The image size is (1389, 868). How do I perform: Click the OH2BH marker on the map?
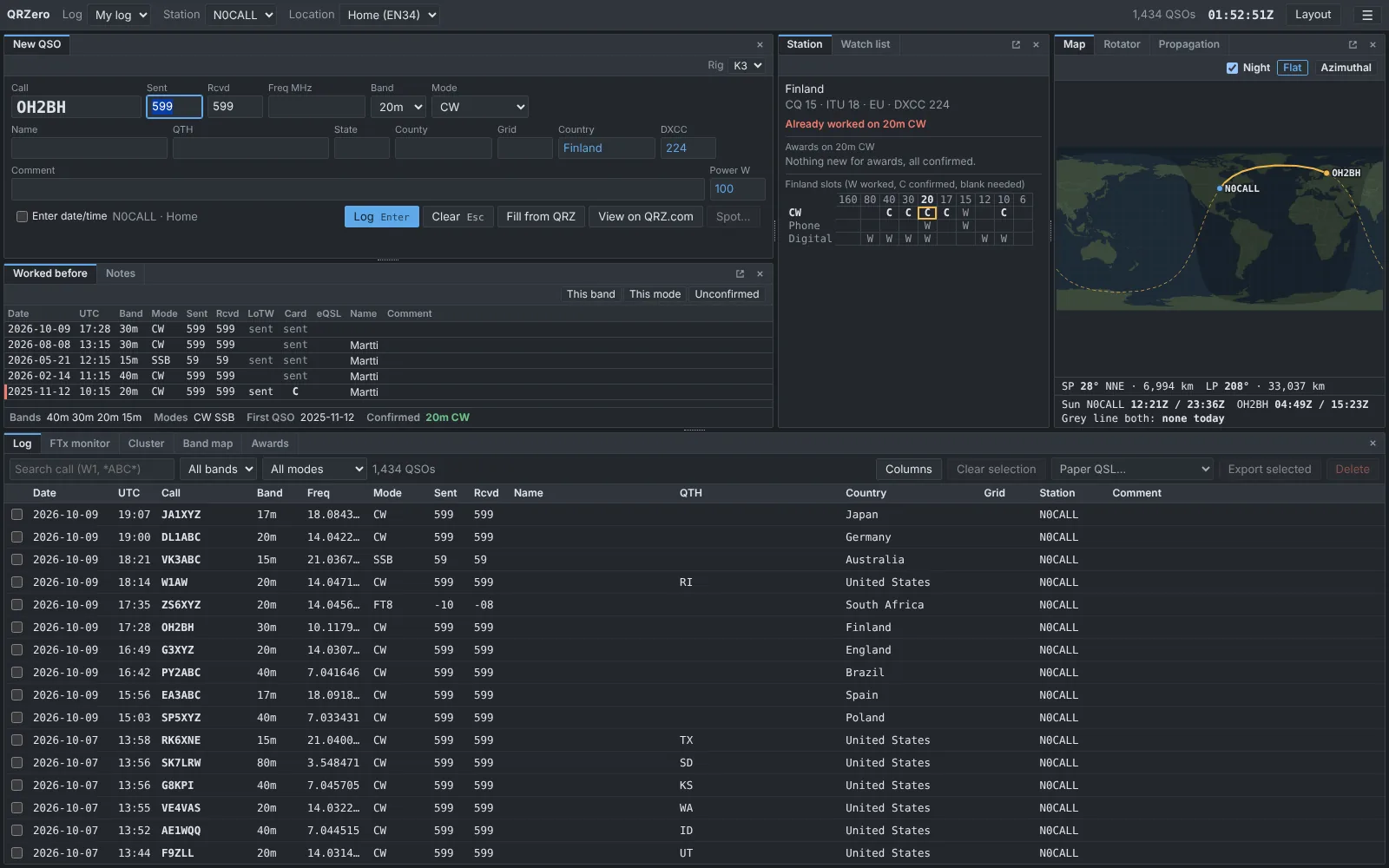click(1327, 173)
